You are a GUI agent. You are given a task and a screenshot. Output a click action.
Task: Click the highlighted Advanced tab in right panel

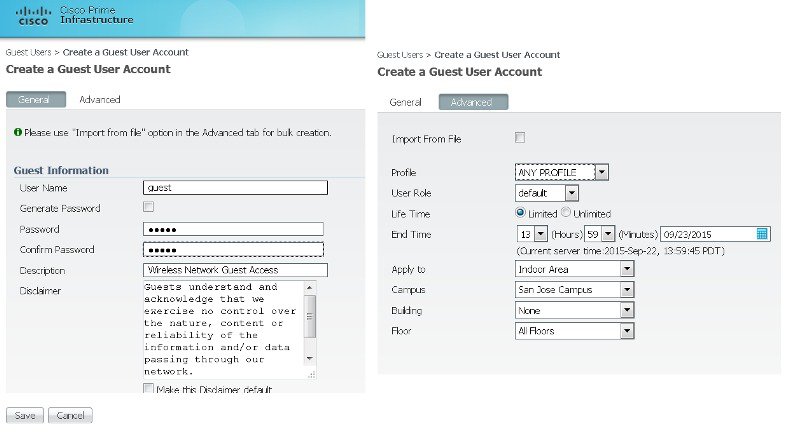pyautogui.click(x=473, y=102)
